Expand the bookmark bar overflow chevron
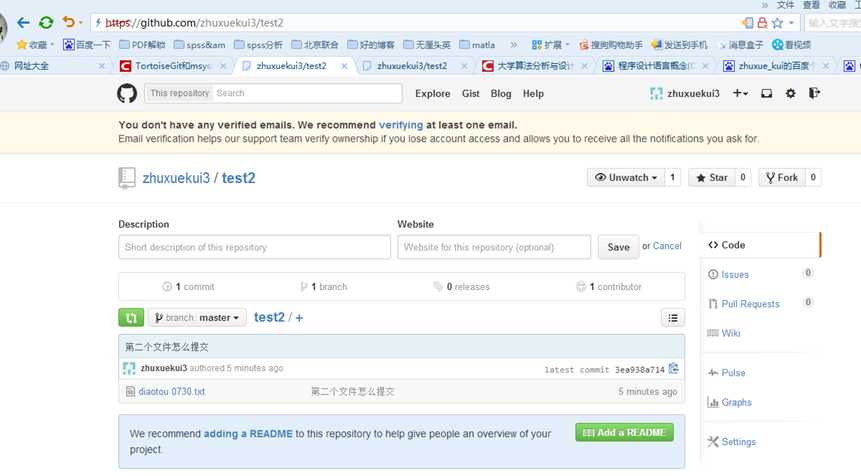The height and width of the screenshot is (476, 861). (513, 45)
